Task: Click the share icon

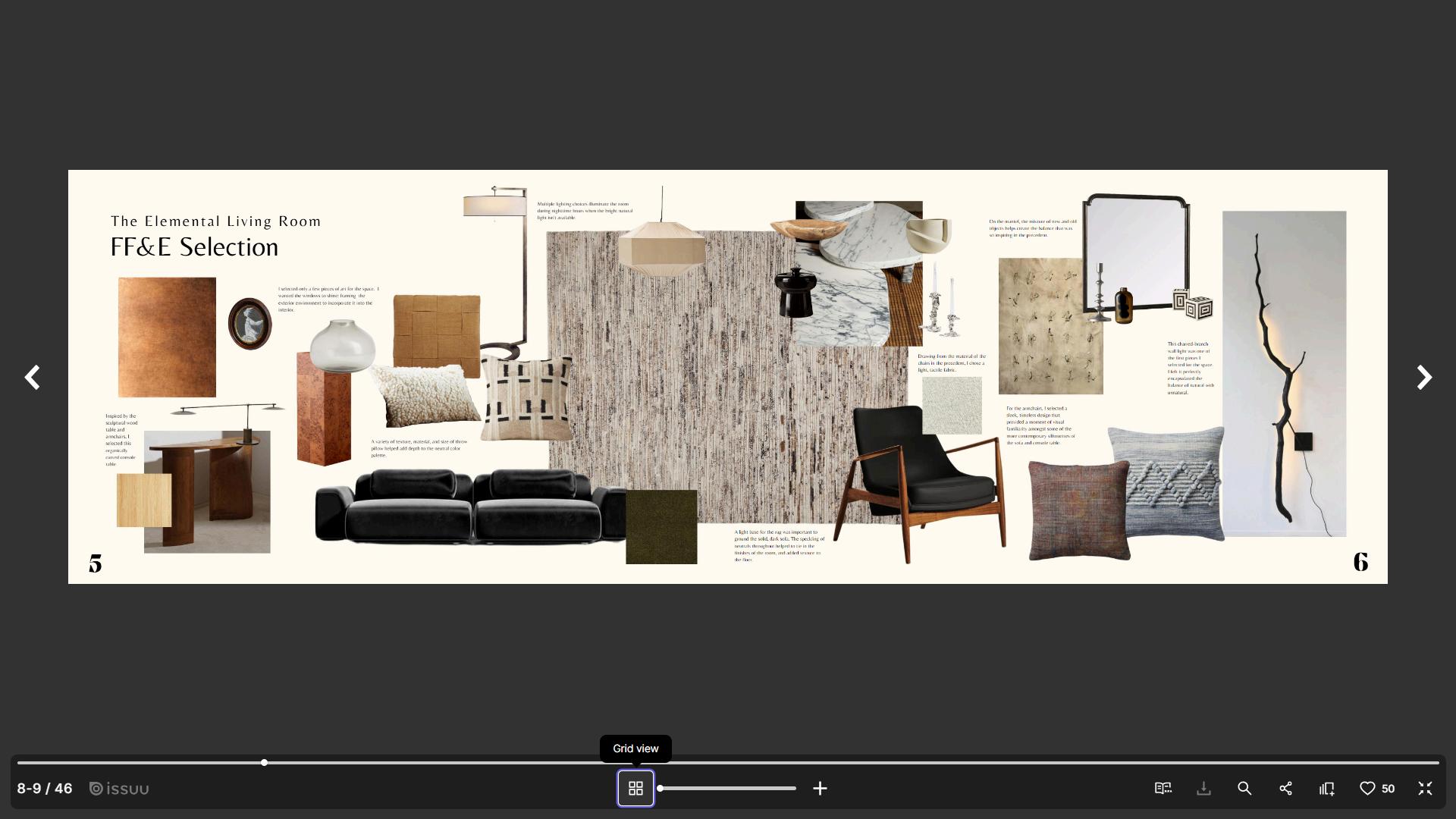Action: (x=1285, y=789)
